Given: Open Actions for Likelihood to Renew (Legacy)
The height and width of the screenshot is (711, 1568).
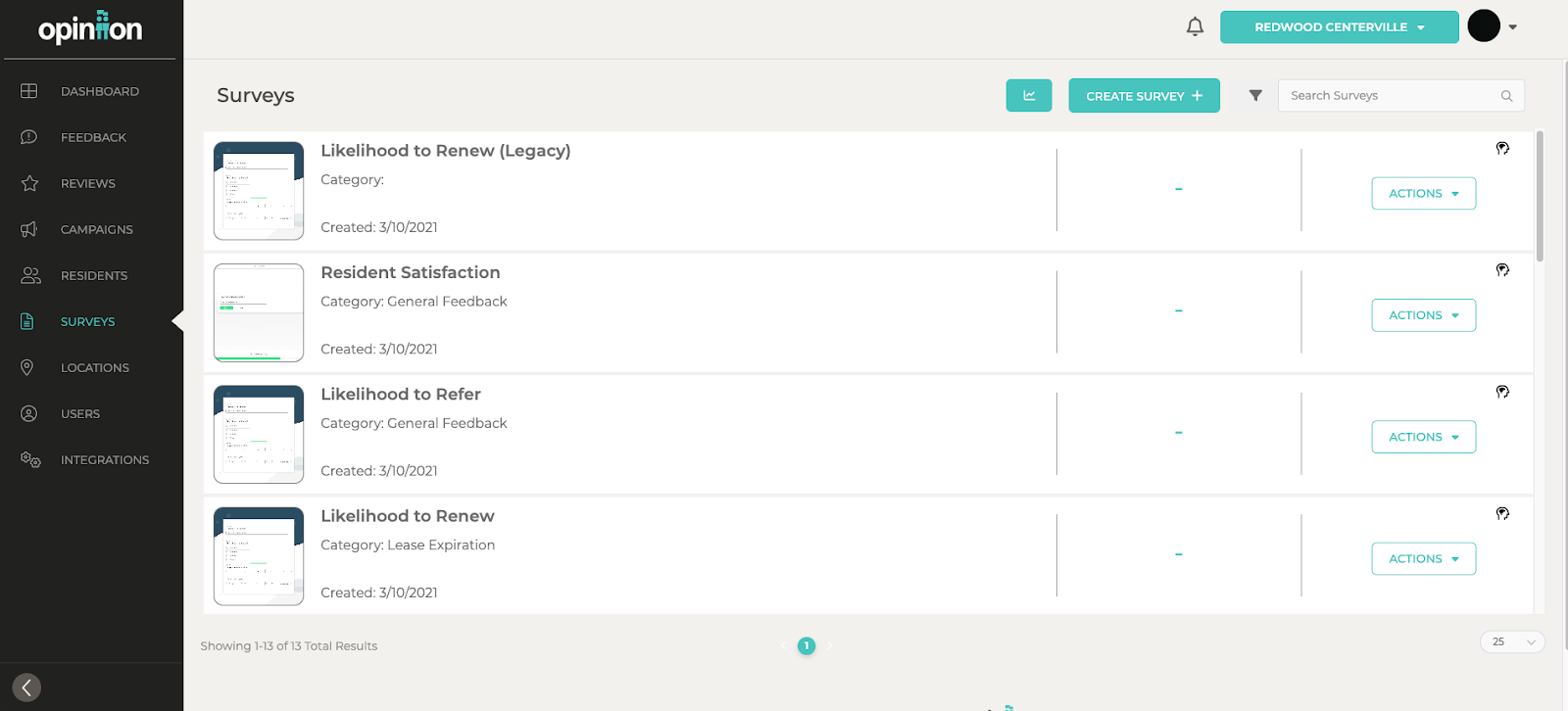Looking at the screenshot, I should (x=1423, y=194).
